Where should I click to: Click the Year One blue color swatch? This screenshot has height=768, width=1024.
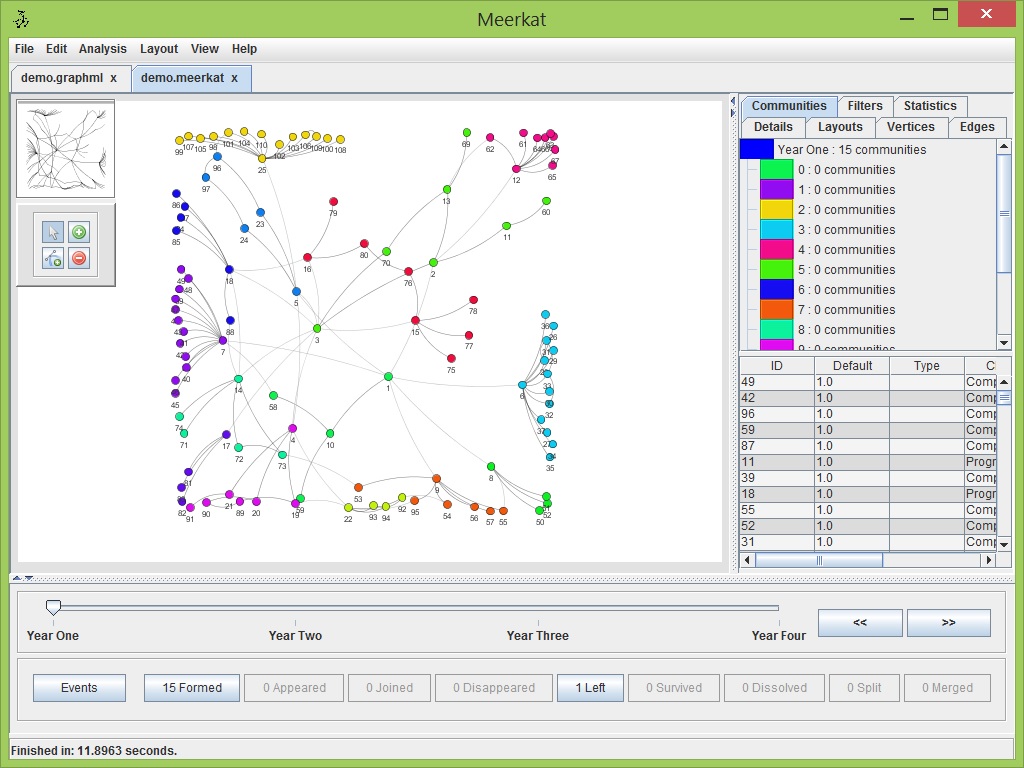tap(757, 149)
